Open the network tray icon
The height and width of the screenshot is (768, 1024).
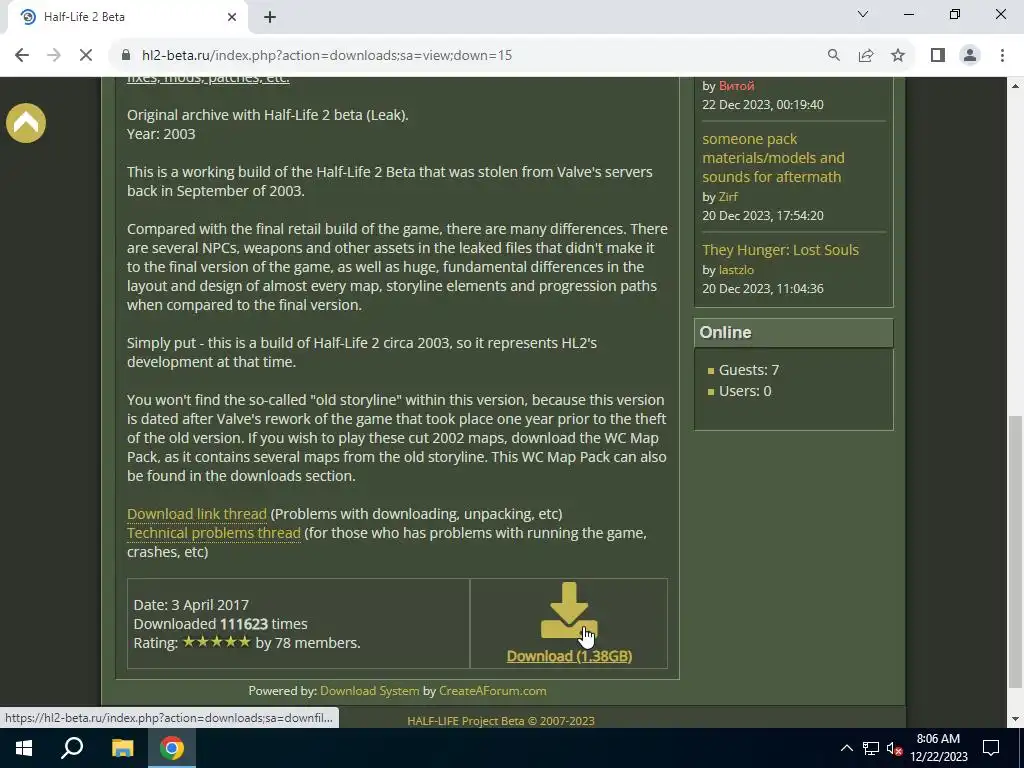pos(871,748)
